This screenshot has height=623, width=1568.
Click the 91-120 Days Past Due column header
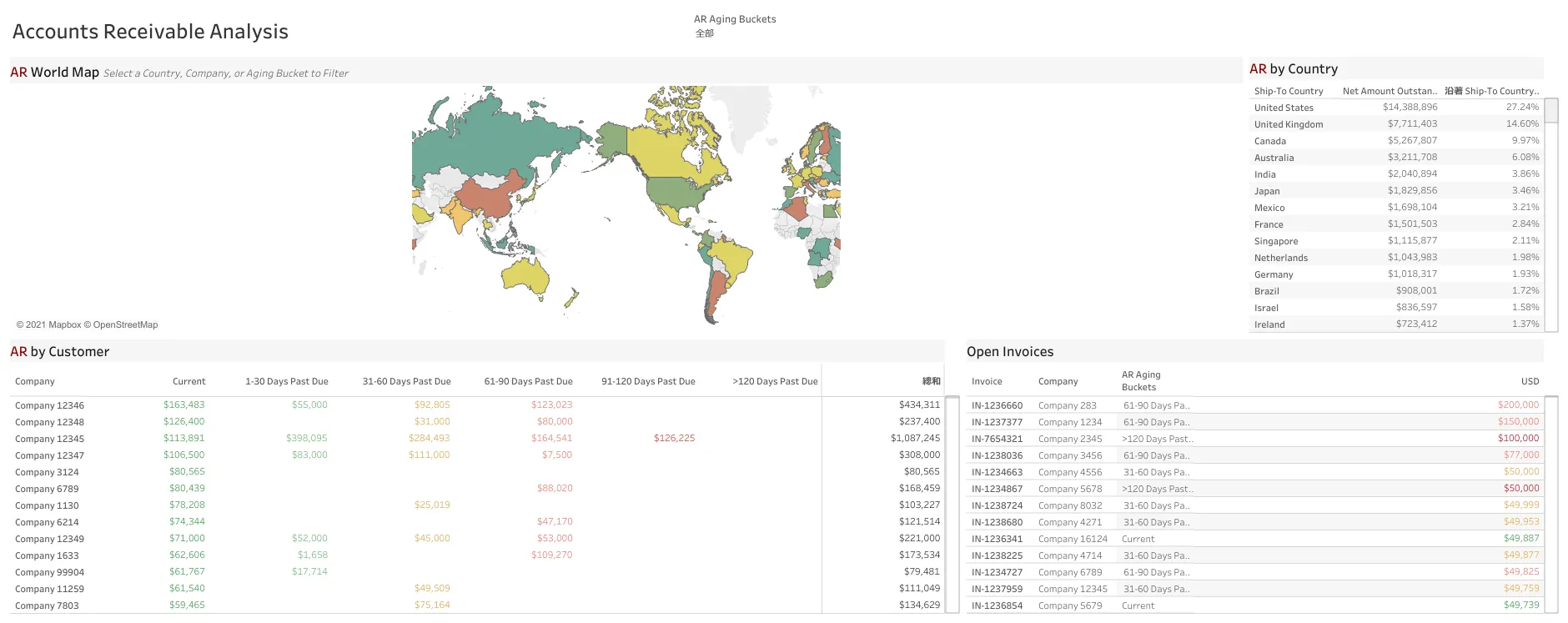click(x=648, y=381)
